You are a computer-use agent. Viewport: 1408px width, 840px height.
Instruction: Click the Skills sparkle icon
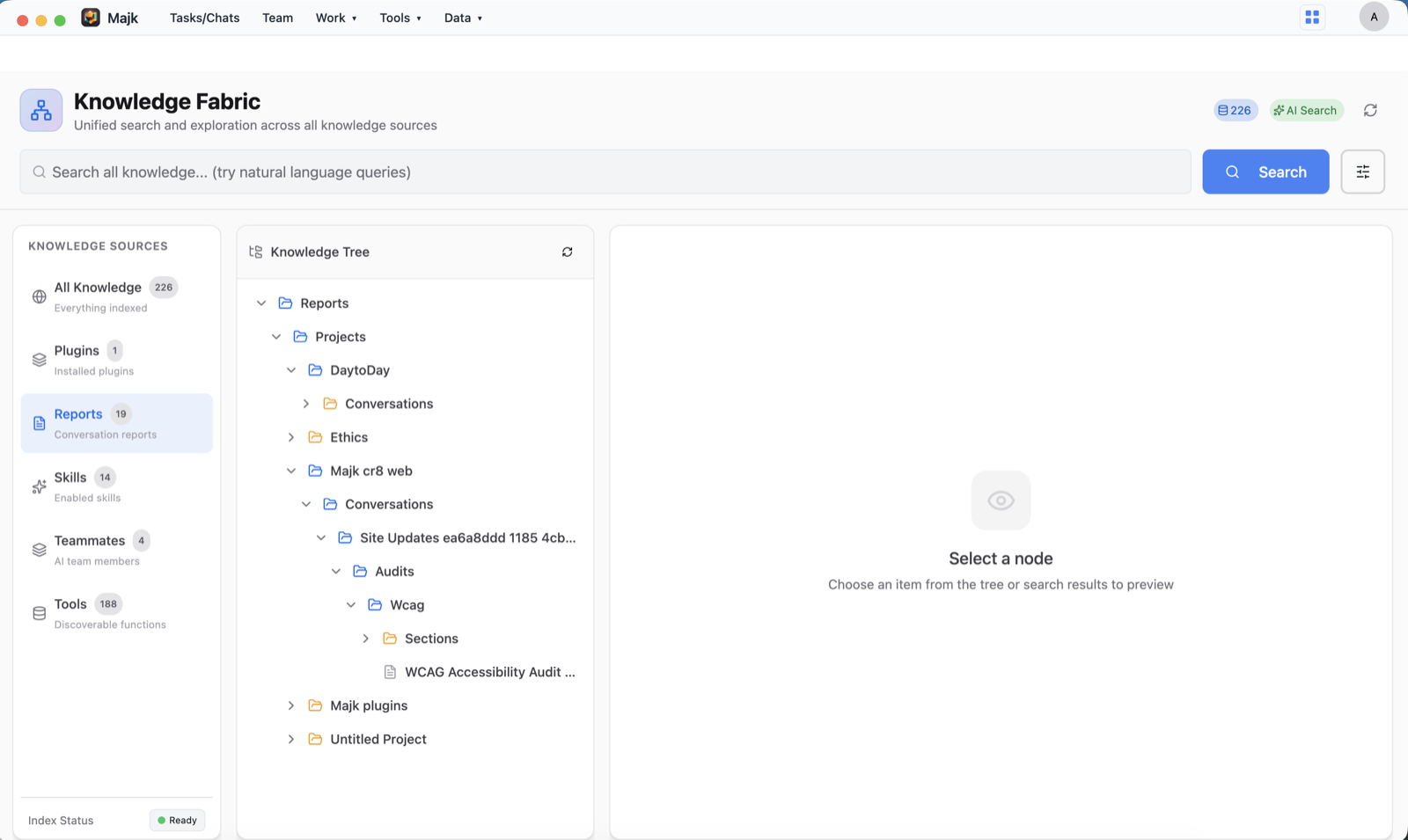39,486
